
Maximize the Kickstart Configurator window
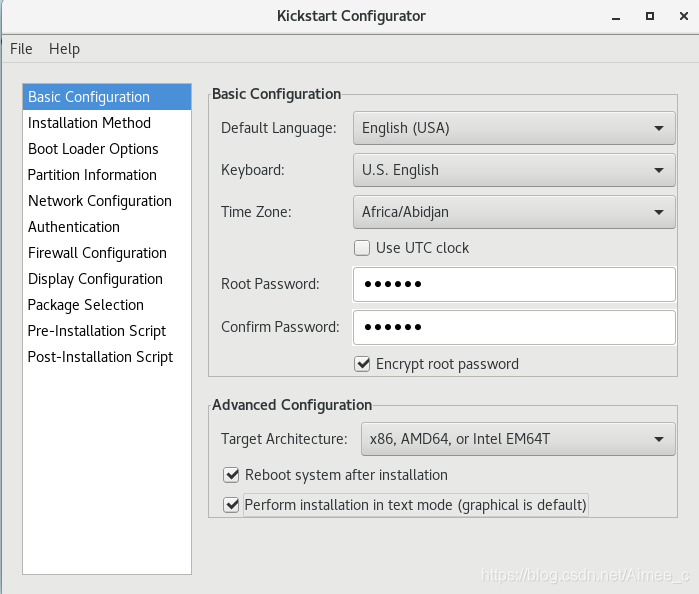650,16
